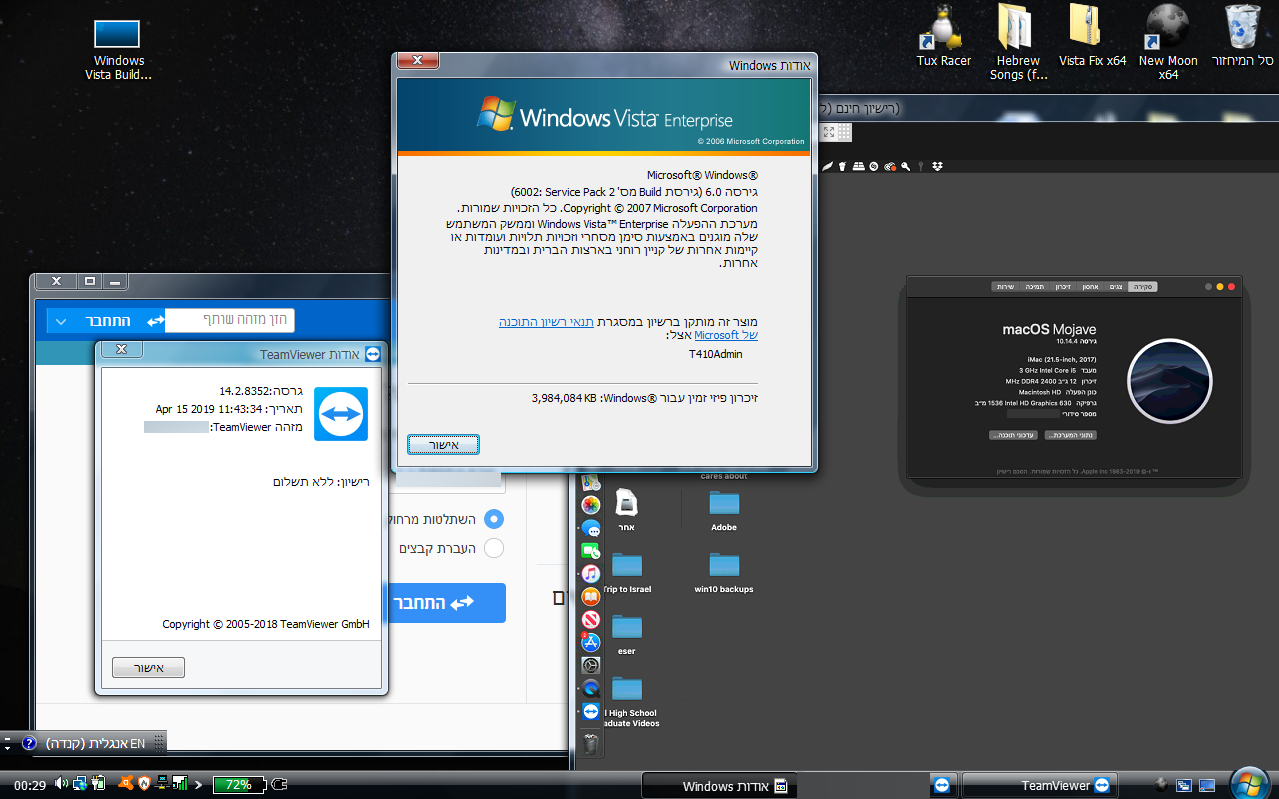Open News in the remote Mac dock
Screen dimensions: 1279x799
pyautogui.click(x=590, y=619)
